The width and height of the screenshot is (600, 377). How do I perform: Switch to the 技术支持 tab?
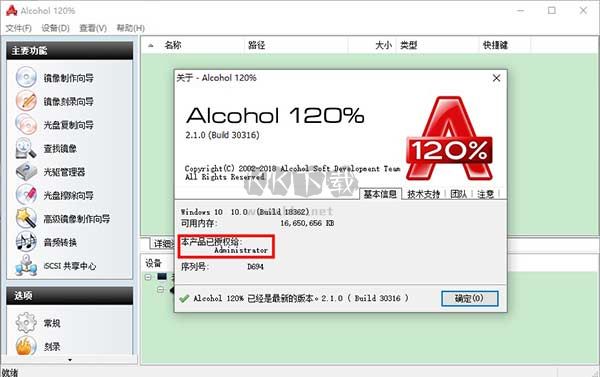point(424,194)
